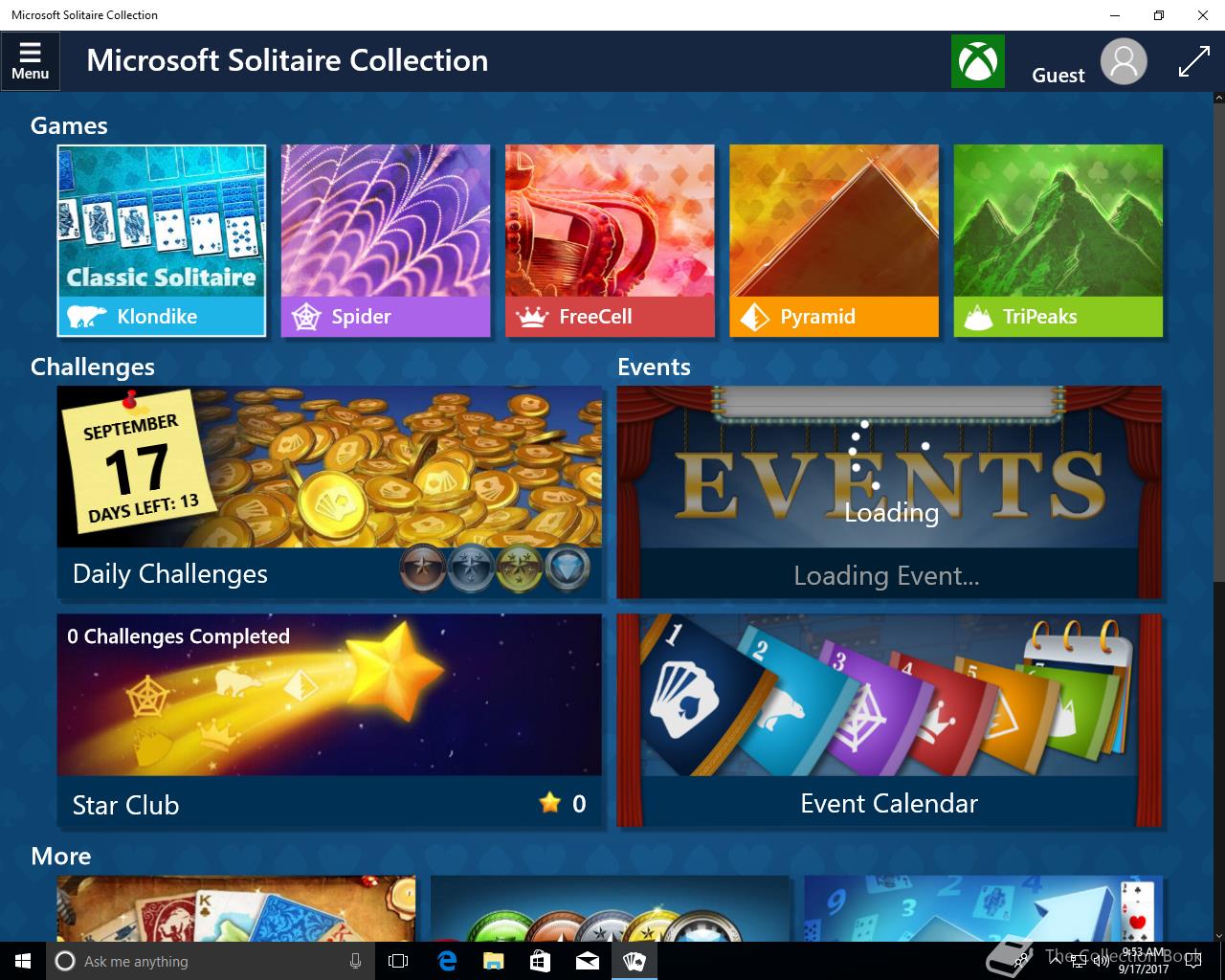The width and height of the screenshot is (1225, 980).
Task: Open File Explorer from the taskbar
Action: pyautogui.click(x=493, y=961)
